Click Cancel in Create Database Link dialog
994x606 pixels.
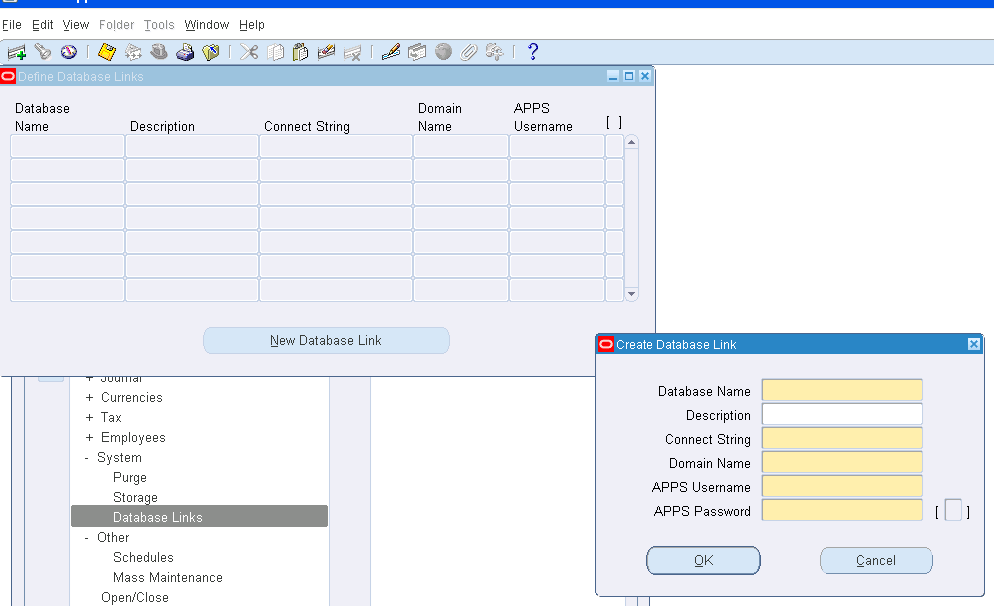point(876,560)
